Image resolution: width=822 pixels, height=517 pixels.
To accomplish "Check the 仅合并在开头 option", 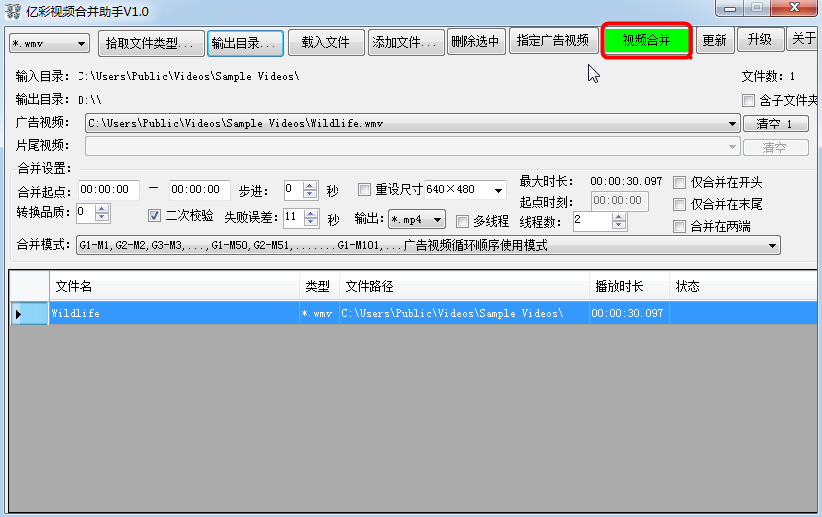I will pos(680,182).
